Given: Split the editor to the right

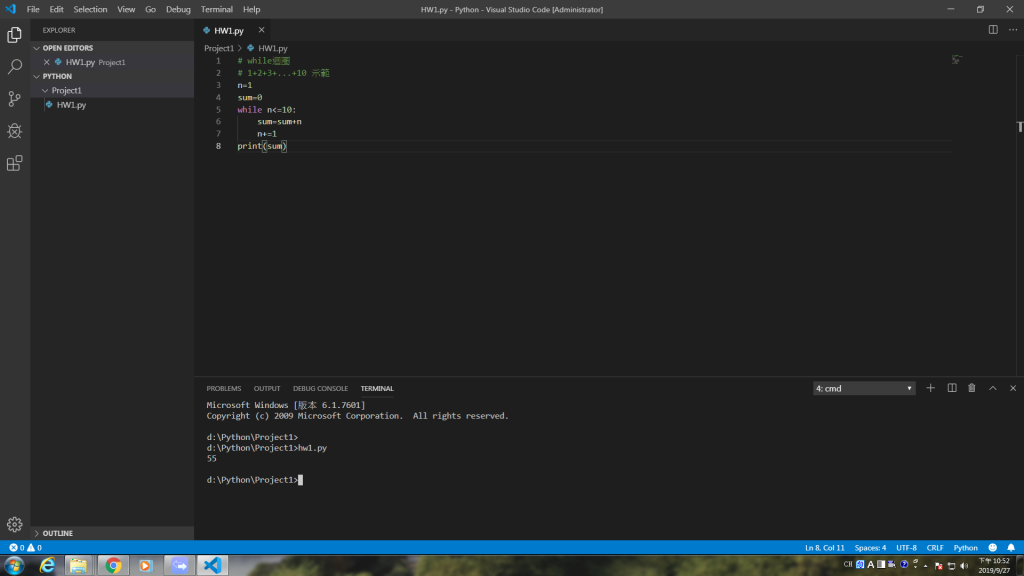Looking at the screenshot, I should point(993,29).
